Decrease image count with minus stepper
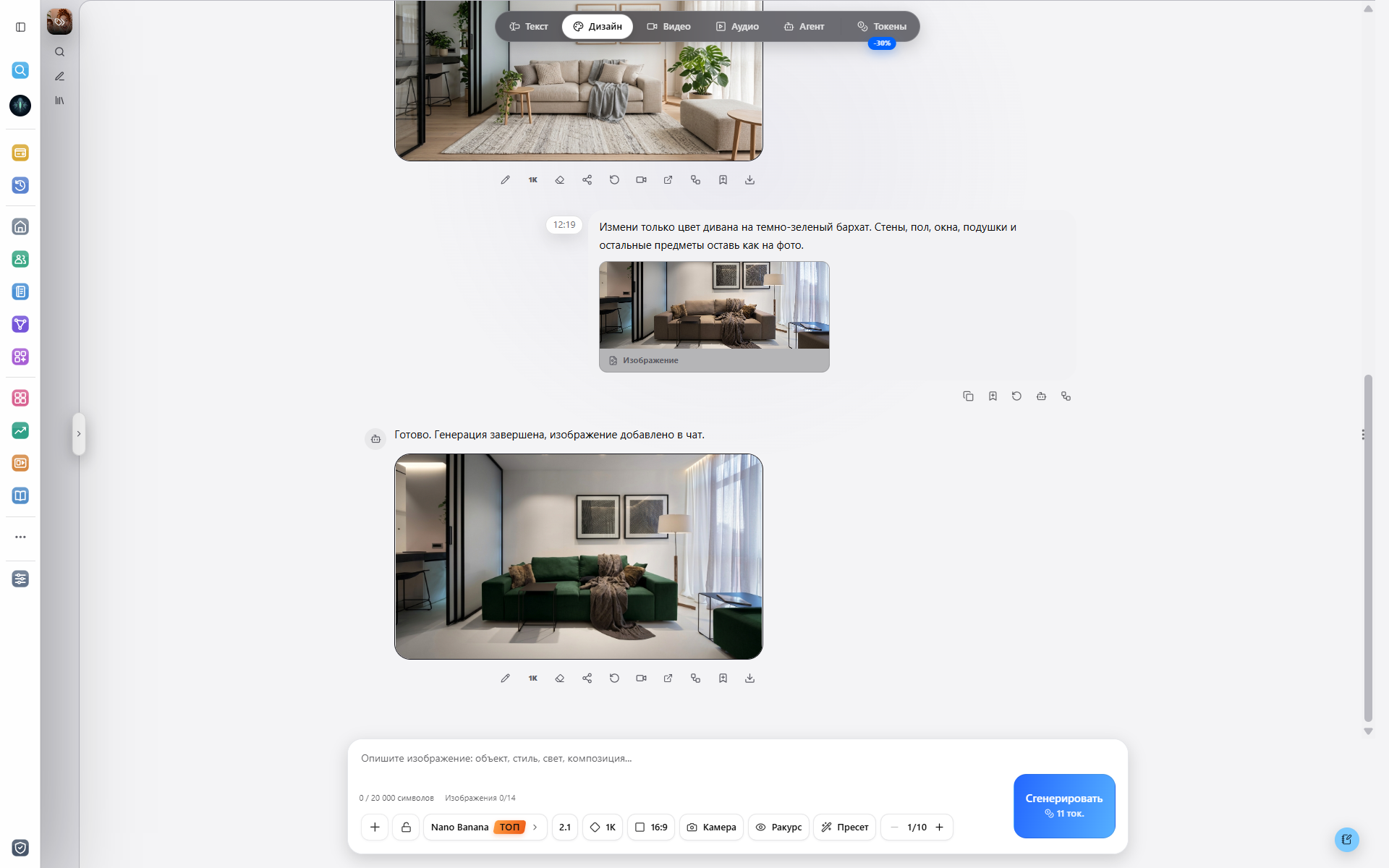1389x868 pixels. 894,827
